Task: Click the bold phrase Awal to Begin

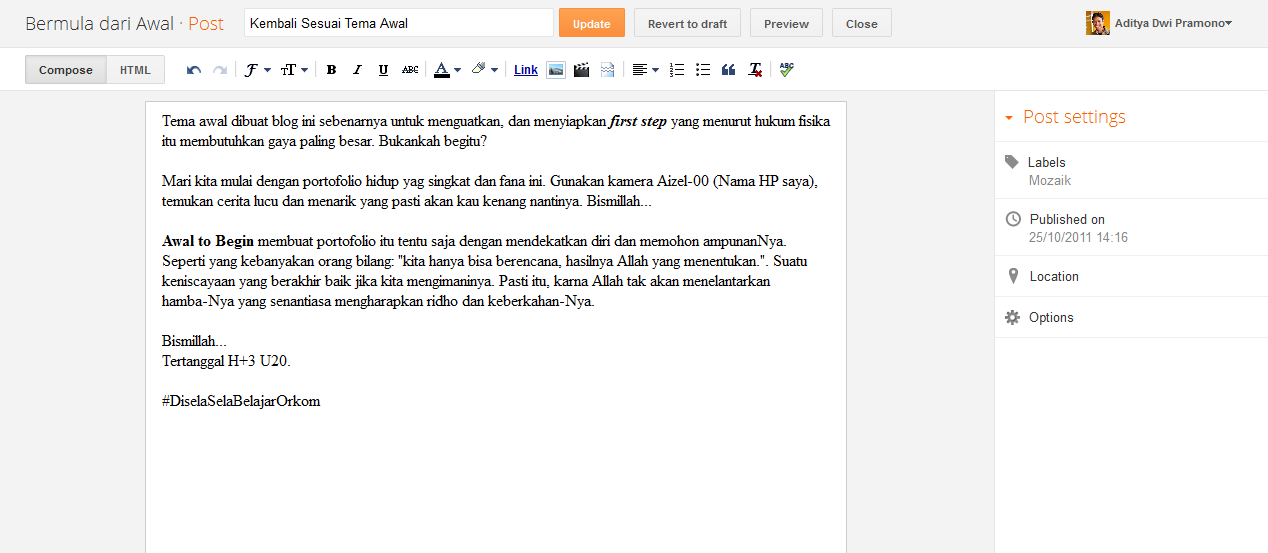Action: point(208,241)
